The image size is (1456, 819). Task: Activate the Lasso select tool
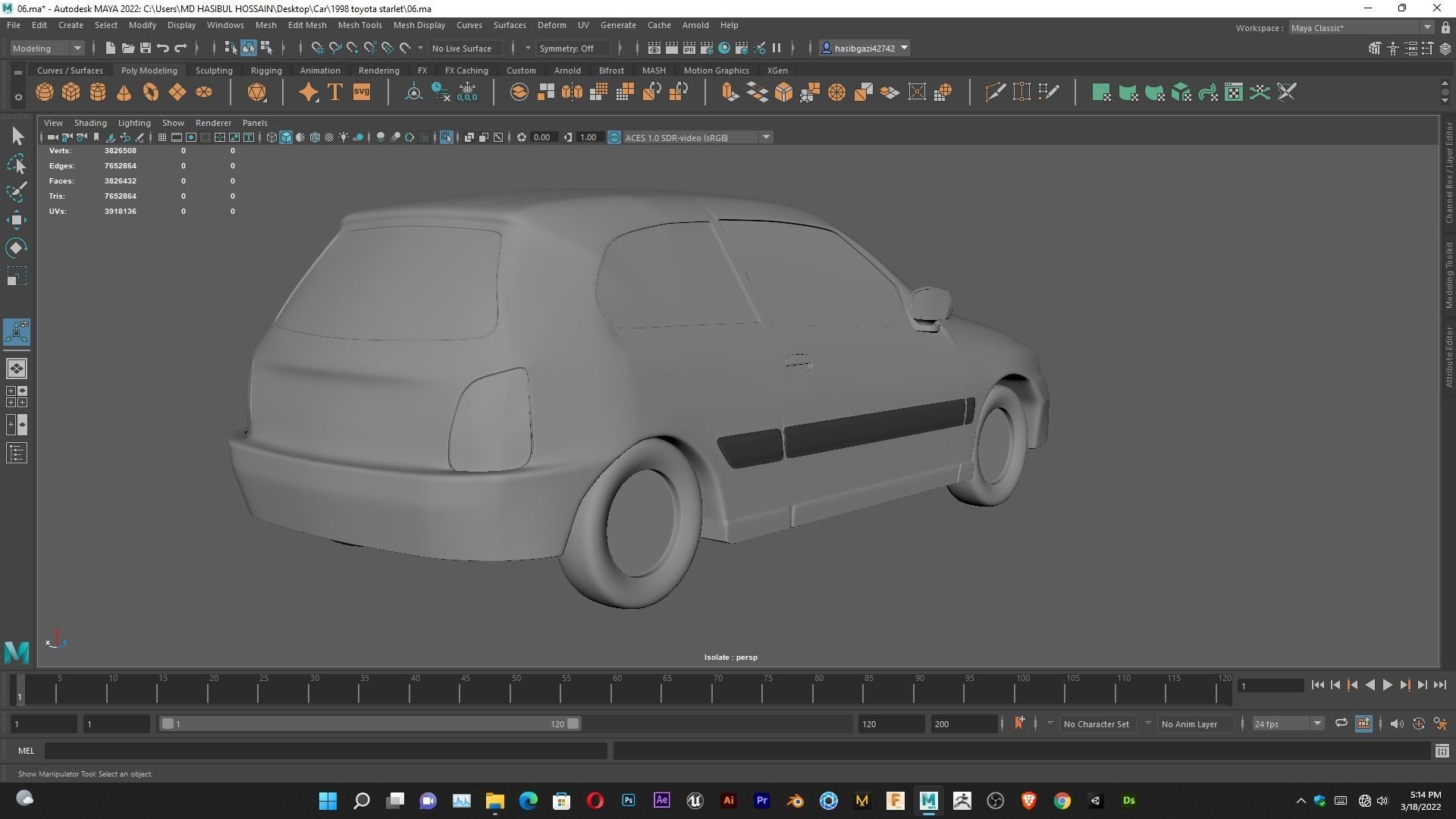click(17, 164)
